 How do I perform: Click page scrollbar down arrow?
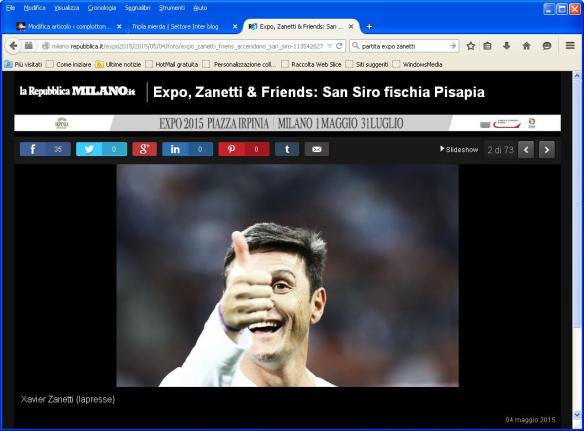pyautogui.click(x=577, y=414)
